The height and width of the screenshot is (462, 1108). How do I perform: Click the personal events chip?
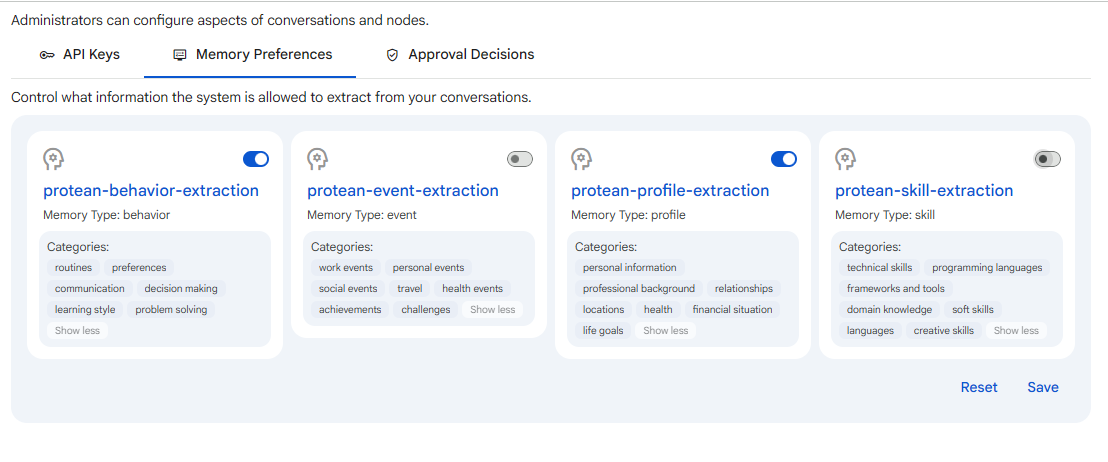click(428, 268)
